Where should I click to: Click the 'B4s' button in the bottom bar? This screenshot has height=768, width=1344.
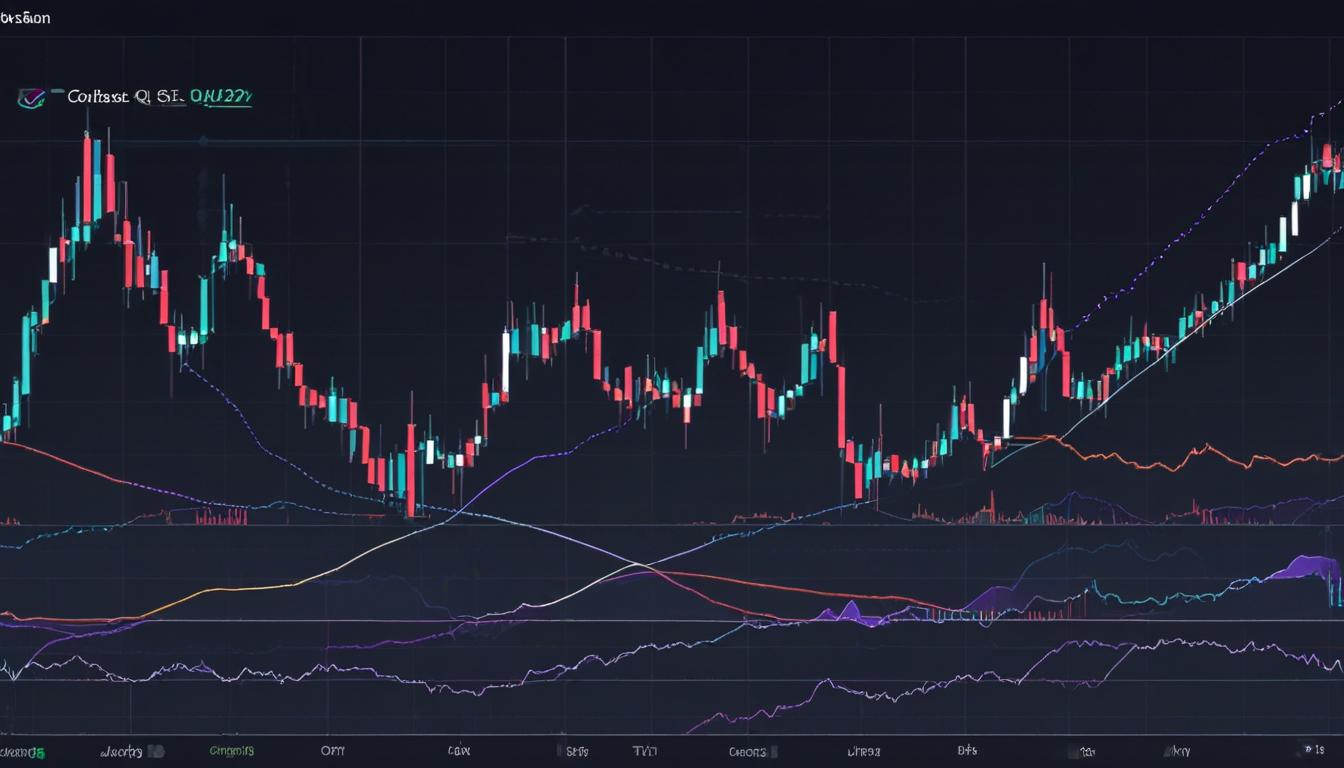point(965,749)
